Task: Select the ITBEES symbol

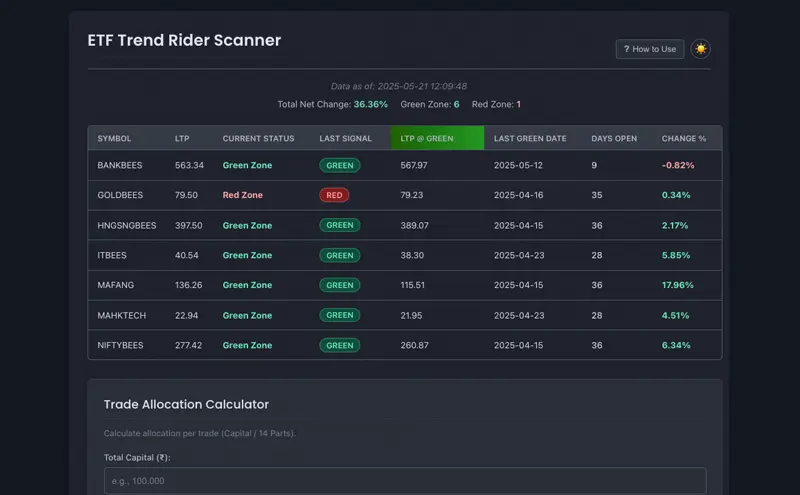Action: tap(112, 255)
